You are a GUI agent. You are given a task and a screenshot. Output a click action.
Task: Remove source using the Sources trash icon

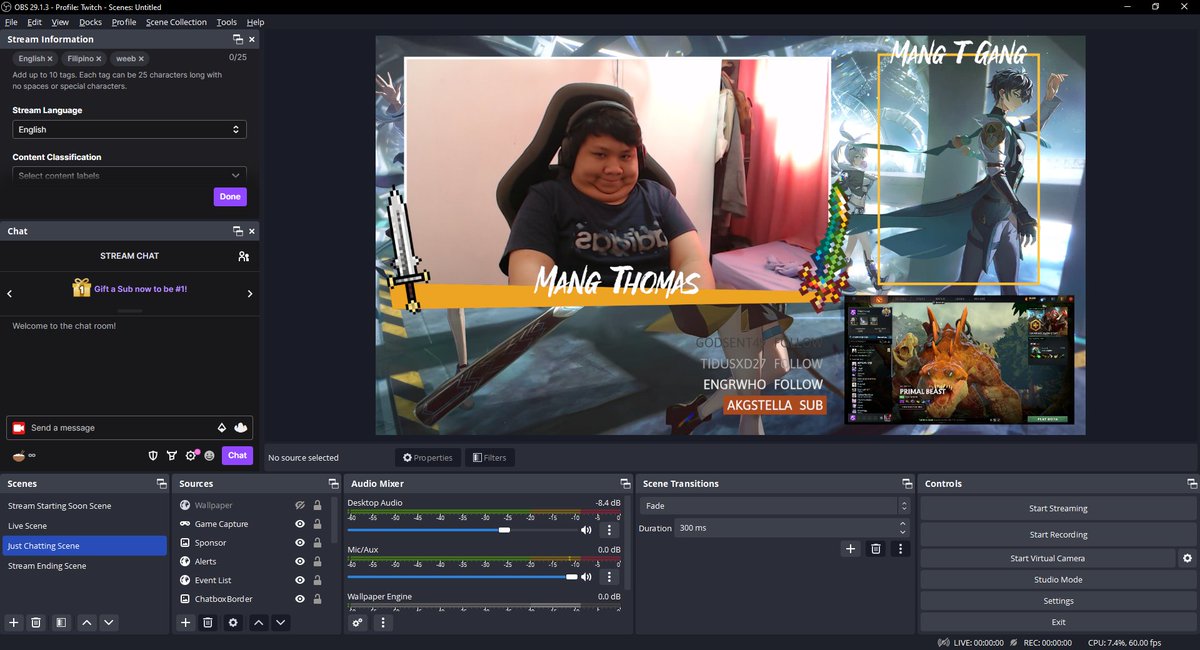pyautogui.click(x=208, y=622)
